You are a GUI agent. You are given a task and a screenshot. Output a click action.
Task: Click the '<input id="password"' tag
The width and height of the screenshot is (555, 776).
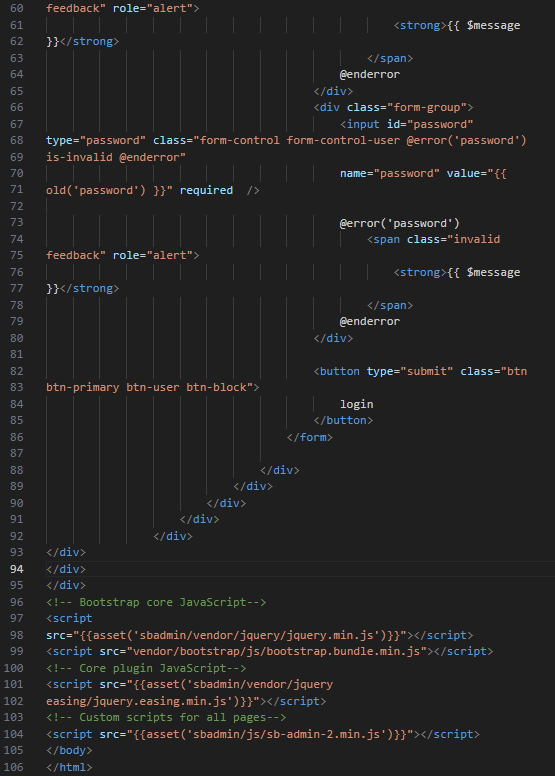pos(406,124)
